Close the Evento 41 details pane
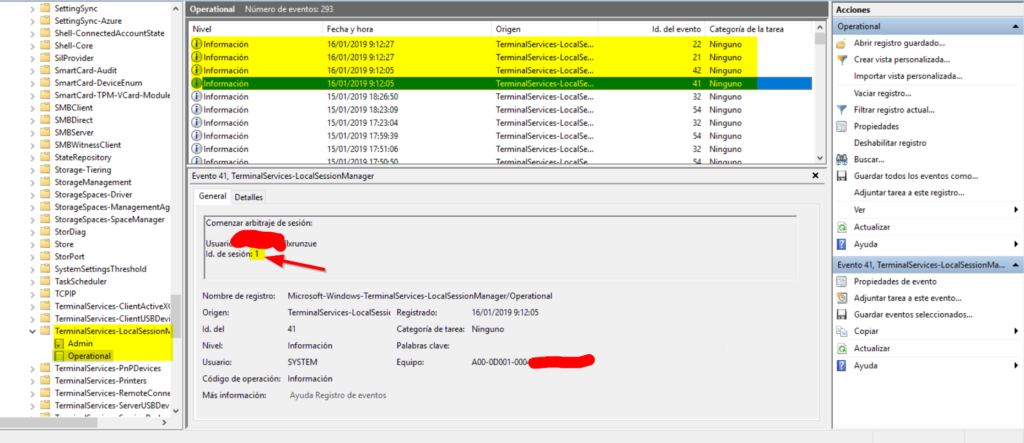The image size is (1024, 443). [x=815, y=176]
